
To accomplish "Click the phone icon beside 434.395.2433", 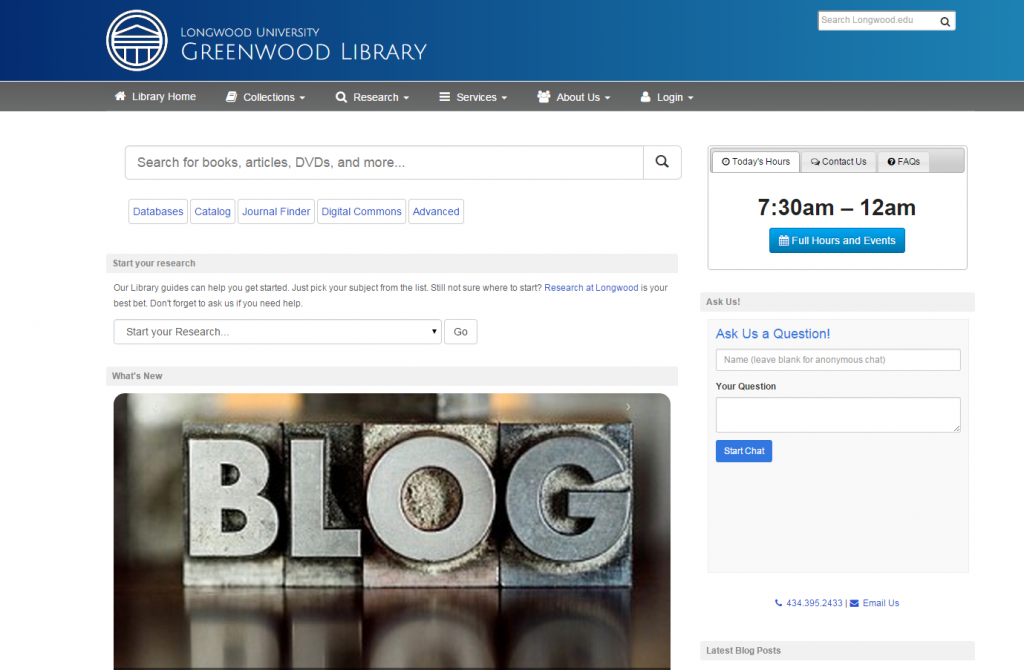I will 778,603.
